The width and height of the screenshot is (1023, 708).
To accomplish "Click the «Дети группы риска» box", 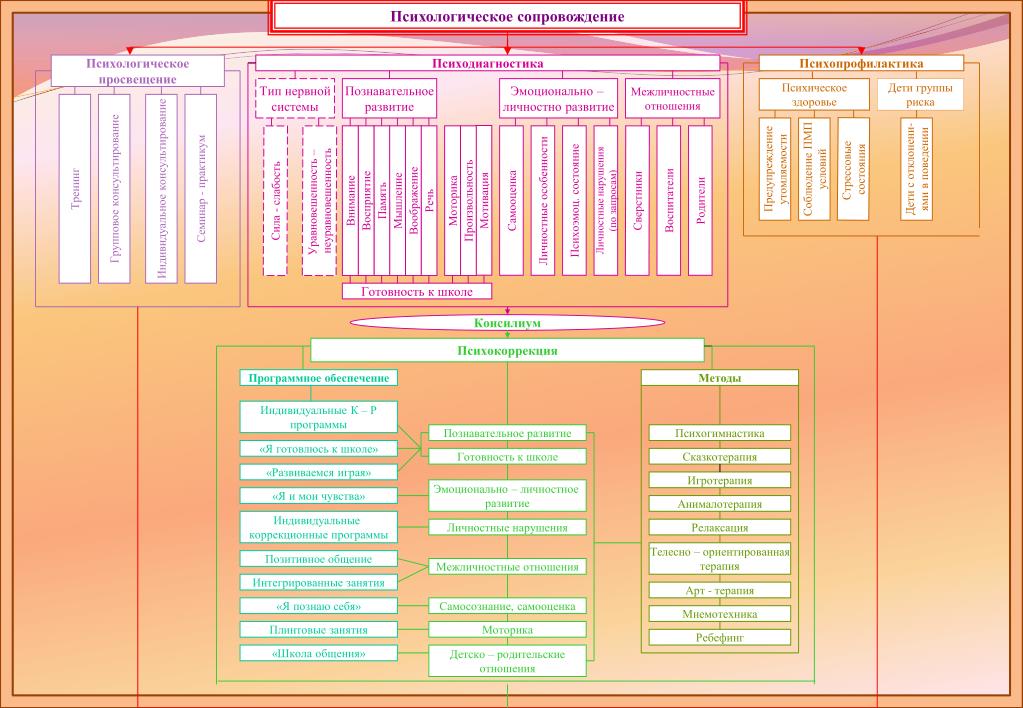I will click(920, 95).
